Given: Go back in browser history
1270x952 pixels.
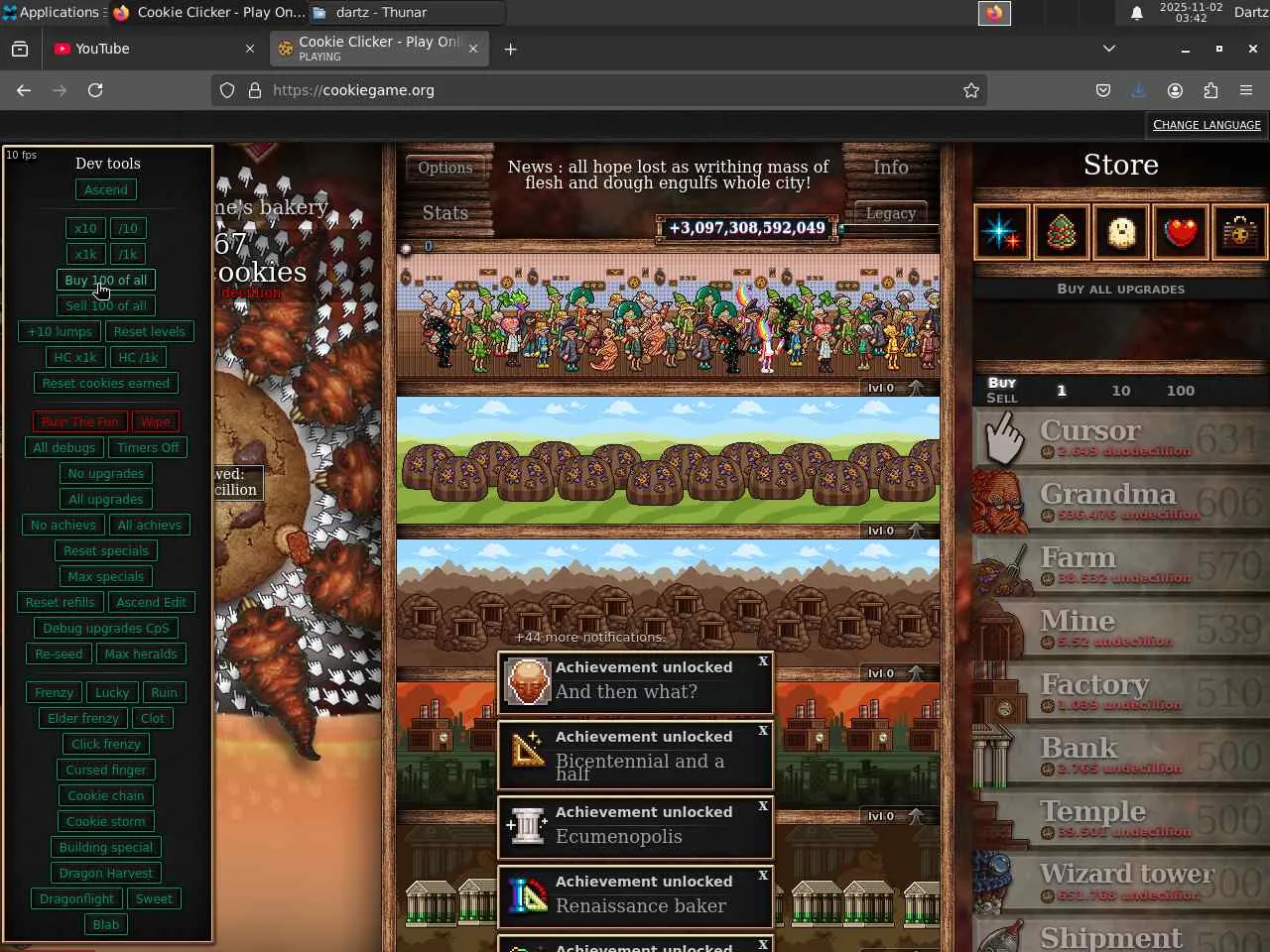Looking at the screenshot, I should point(24,90).
